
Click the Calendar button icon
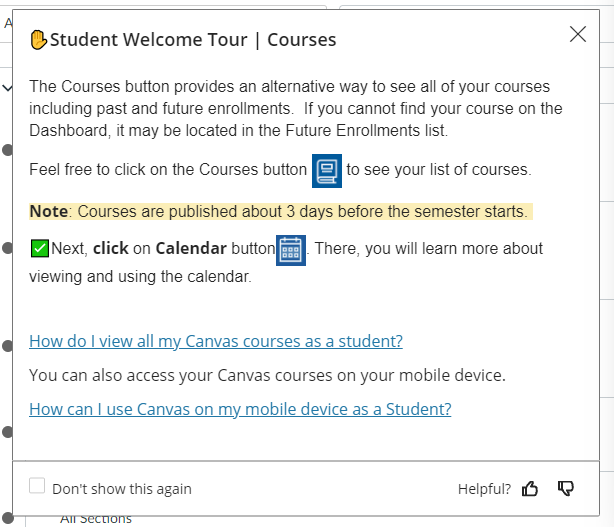[x=290, y=249]
